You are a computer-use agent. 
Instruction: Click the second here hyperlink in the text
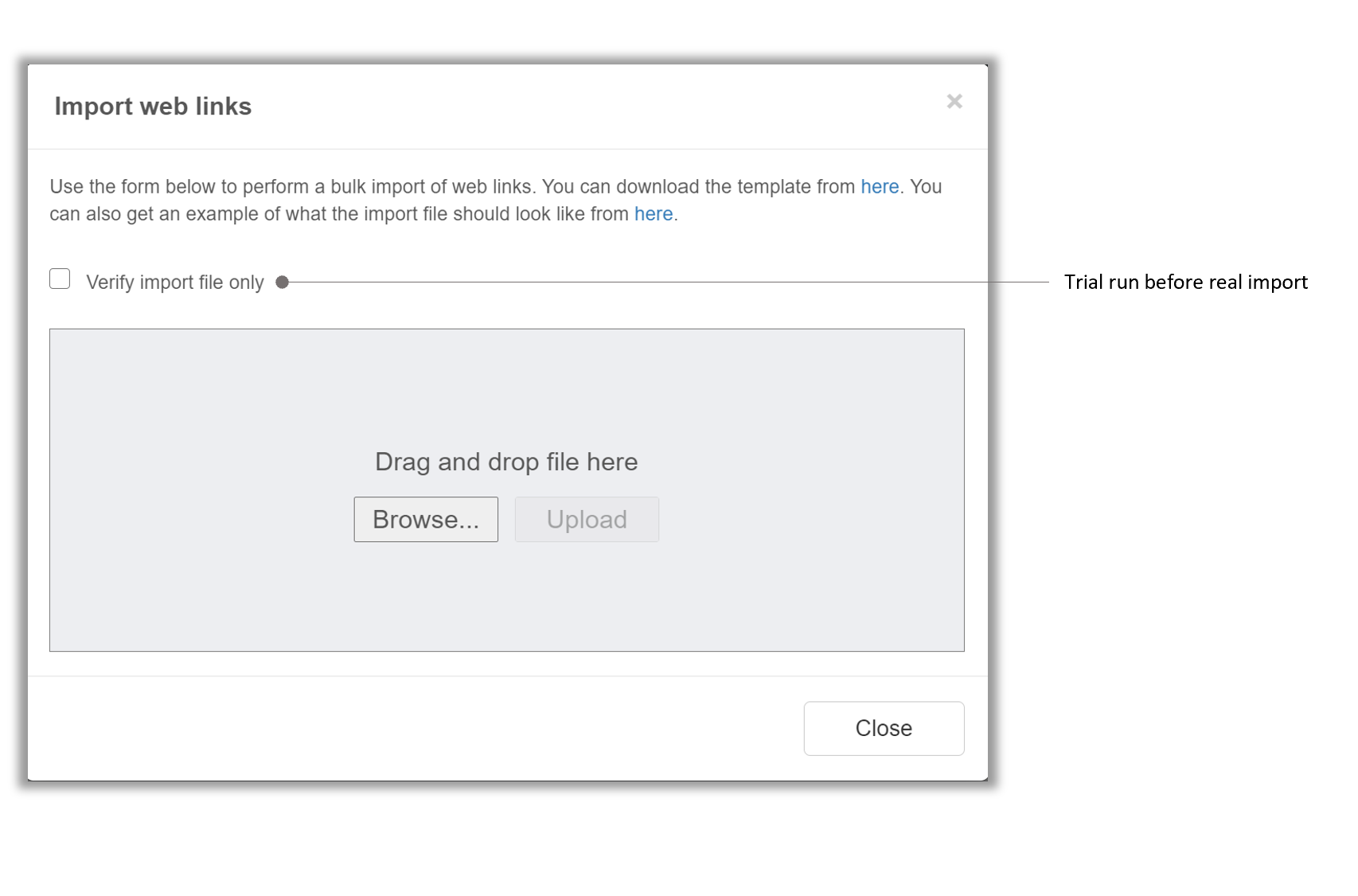pos(652,213)
